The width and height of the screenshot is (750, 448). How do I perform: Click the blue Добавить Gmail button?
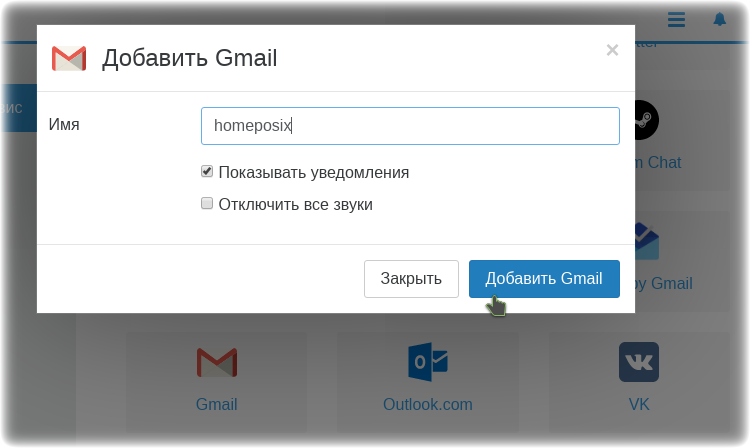pyautogui.click(x=544, y=279)
